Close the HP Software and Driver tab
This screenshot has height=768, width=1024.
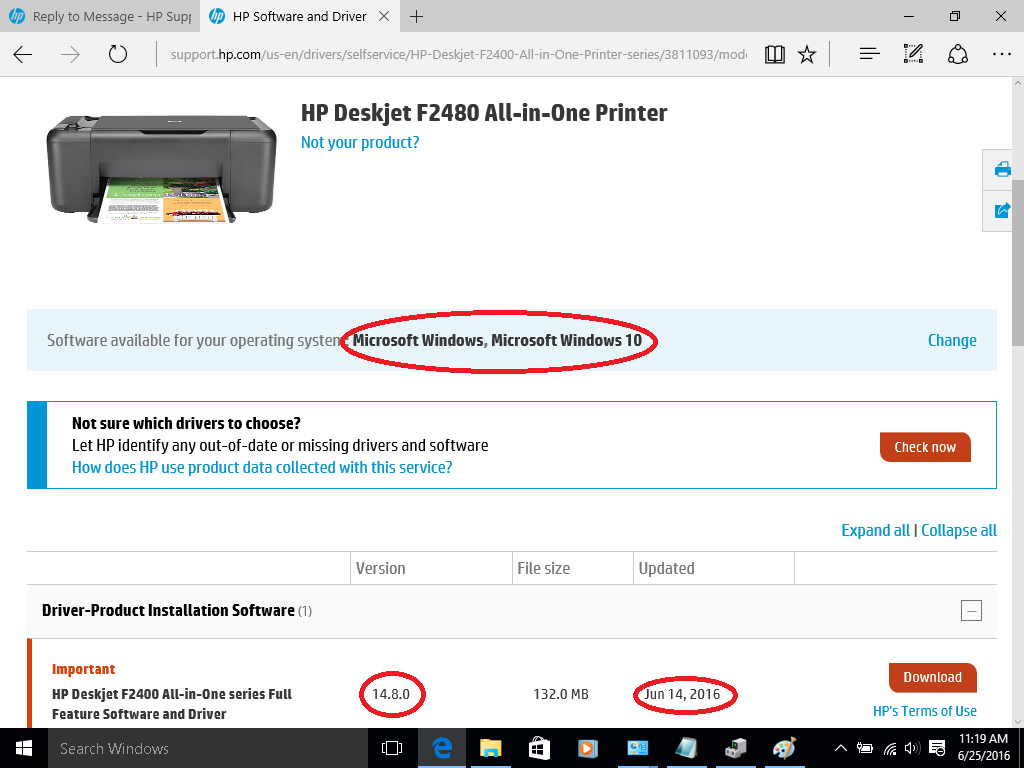385,16
